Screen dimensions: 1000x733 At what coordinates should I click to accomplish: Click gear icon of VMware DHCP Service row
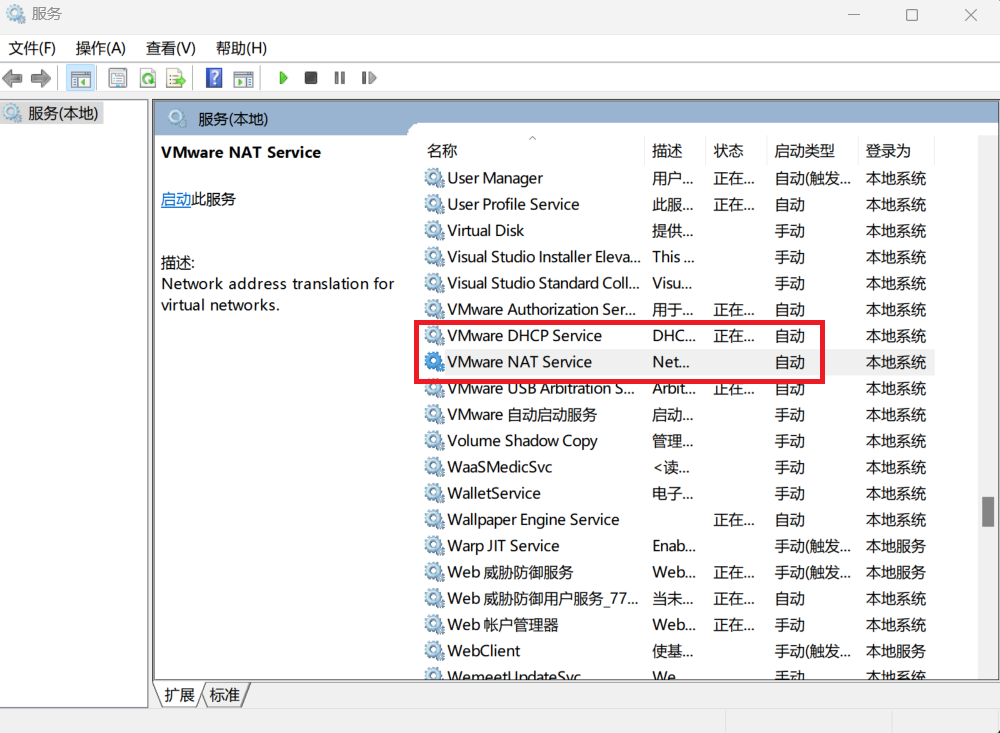[x=434, y=335]
